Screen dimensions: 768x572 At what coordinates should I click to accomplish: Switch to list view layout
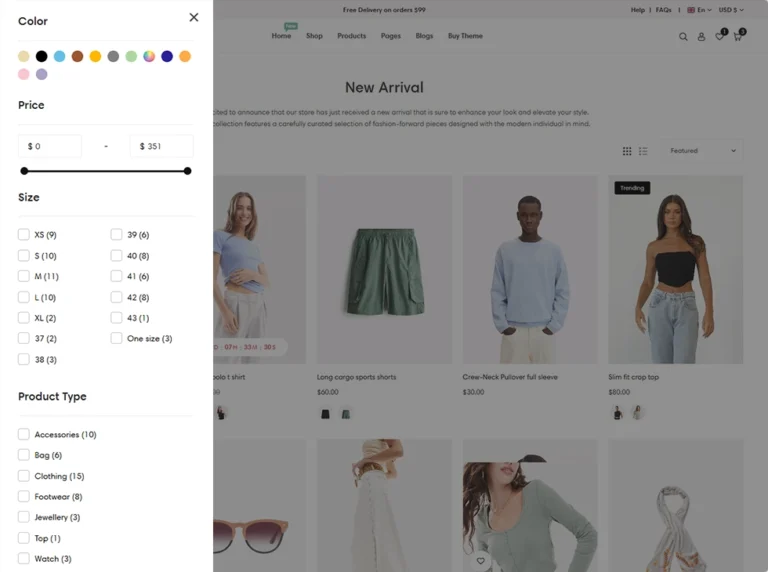point(643,151)
